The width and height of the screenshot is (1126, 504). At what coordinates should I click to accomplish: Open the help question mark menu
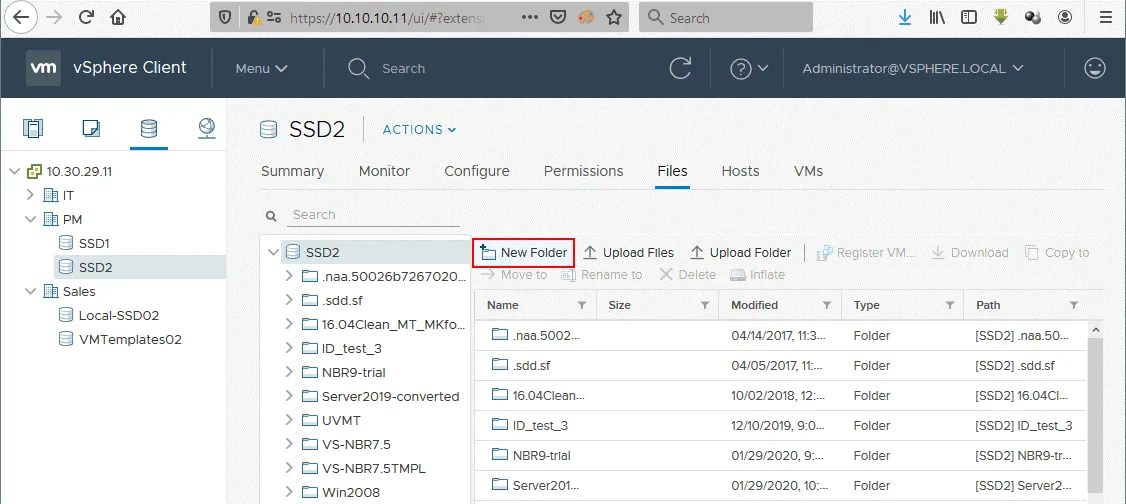[x=748, y=68]
